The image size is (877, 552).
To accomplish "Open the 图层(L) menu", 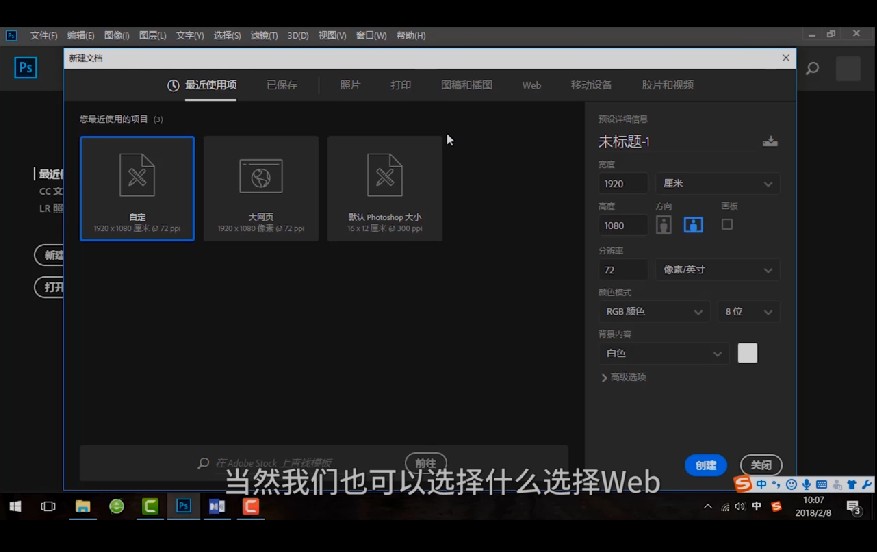I will pyautogui.click(x=153, y=35).
